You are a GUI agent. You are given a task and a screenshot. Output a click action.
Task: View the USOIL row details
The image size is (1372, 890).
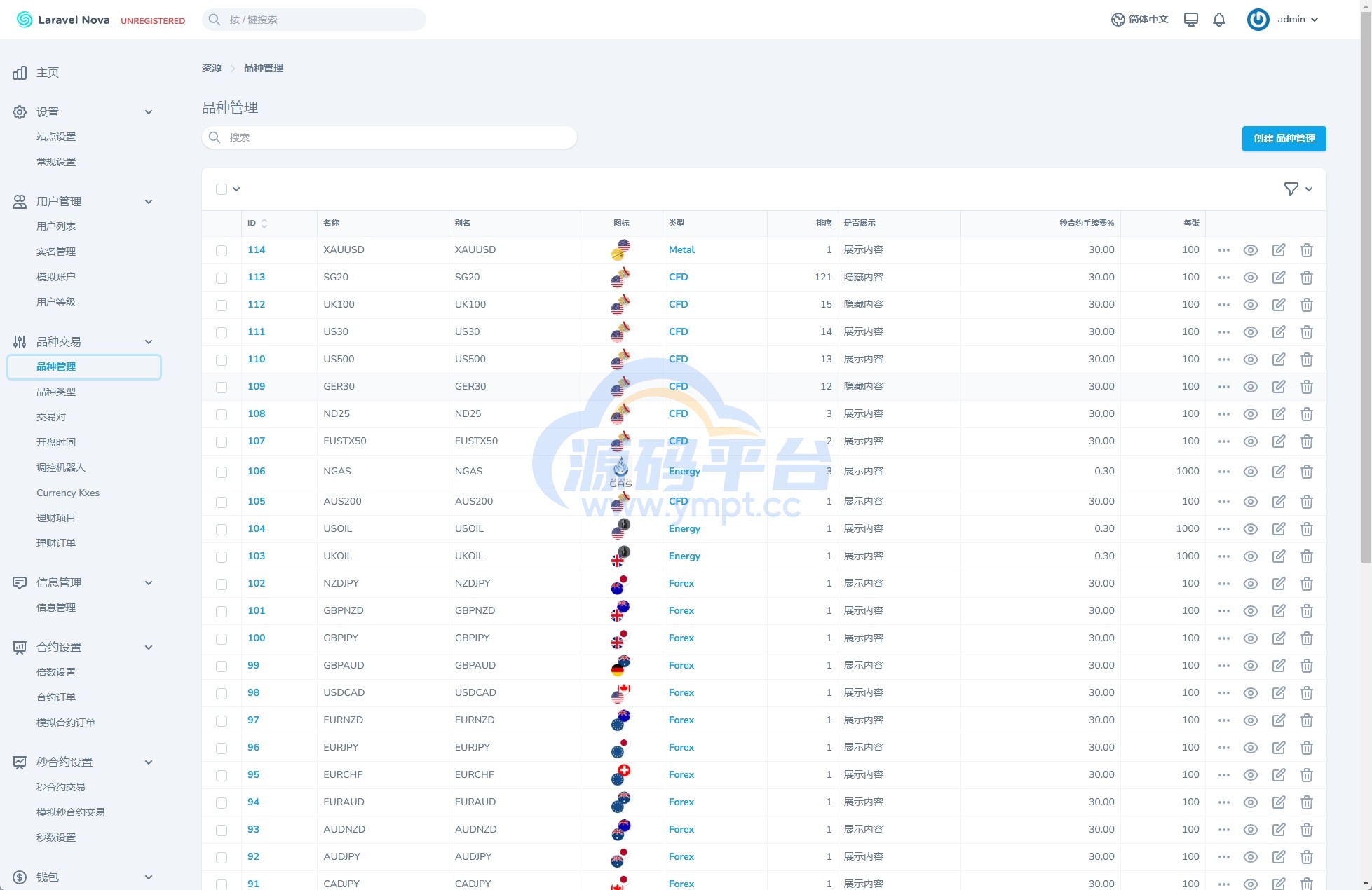pyautogui.click(x=1251, y=529)
